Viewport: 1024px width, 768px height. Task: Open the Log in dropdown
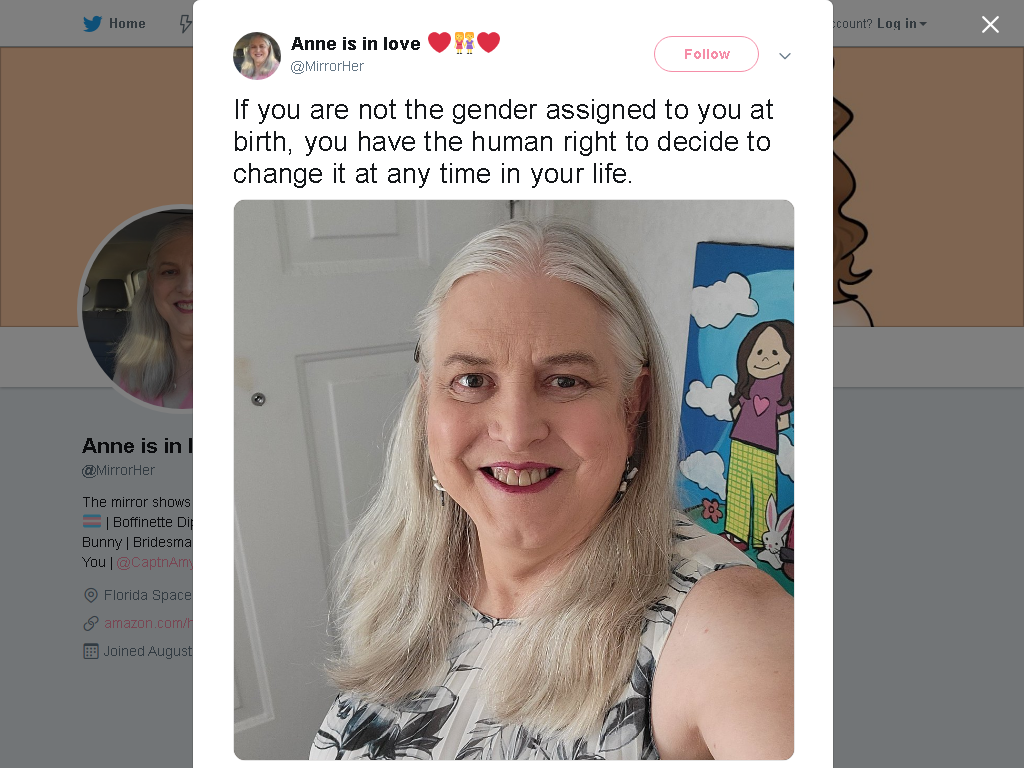coord(901,24)
